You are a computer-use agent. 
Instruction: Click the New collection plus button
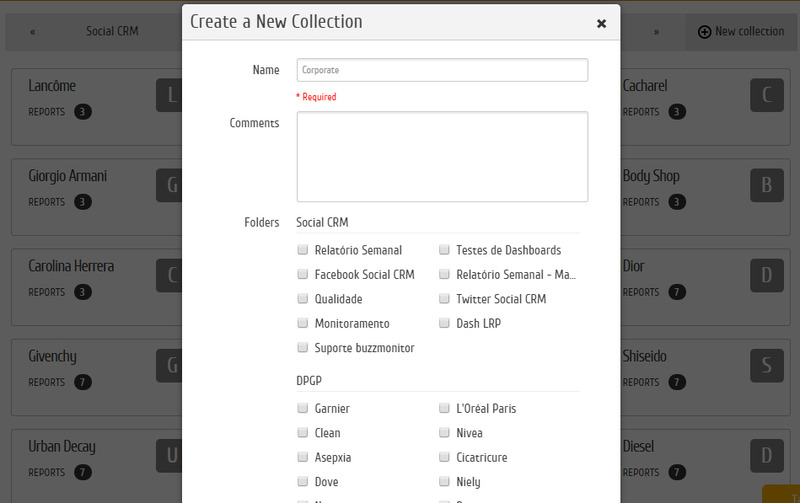[704, 32]
